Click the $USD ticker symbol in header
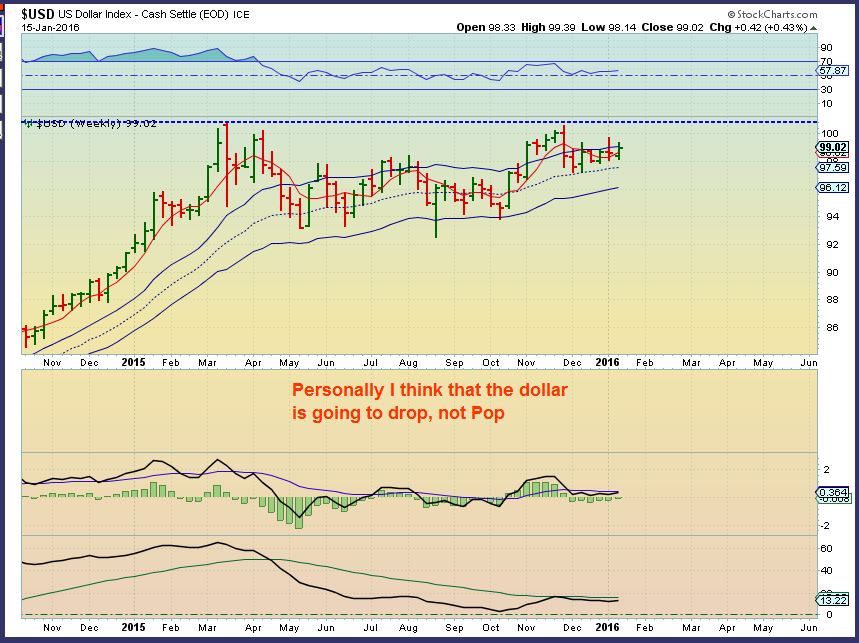Screen dimensions: 859x643 (37, 14)
